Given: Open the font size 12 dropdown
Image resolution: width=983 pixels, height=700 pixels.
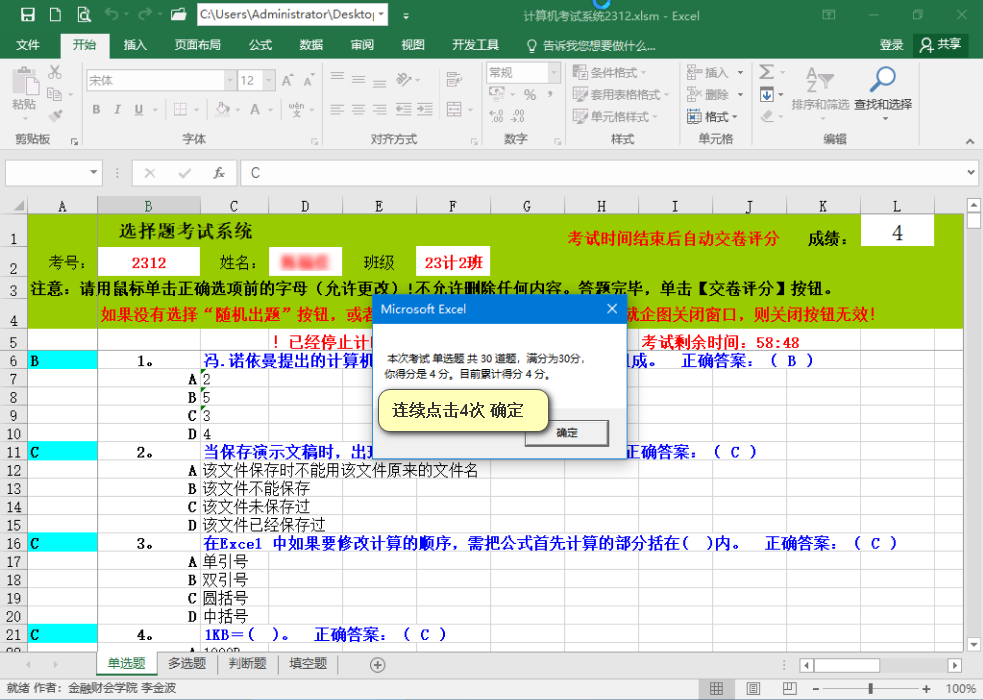Looking at the screenshot, I should [x=269, y=80].
